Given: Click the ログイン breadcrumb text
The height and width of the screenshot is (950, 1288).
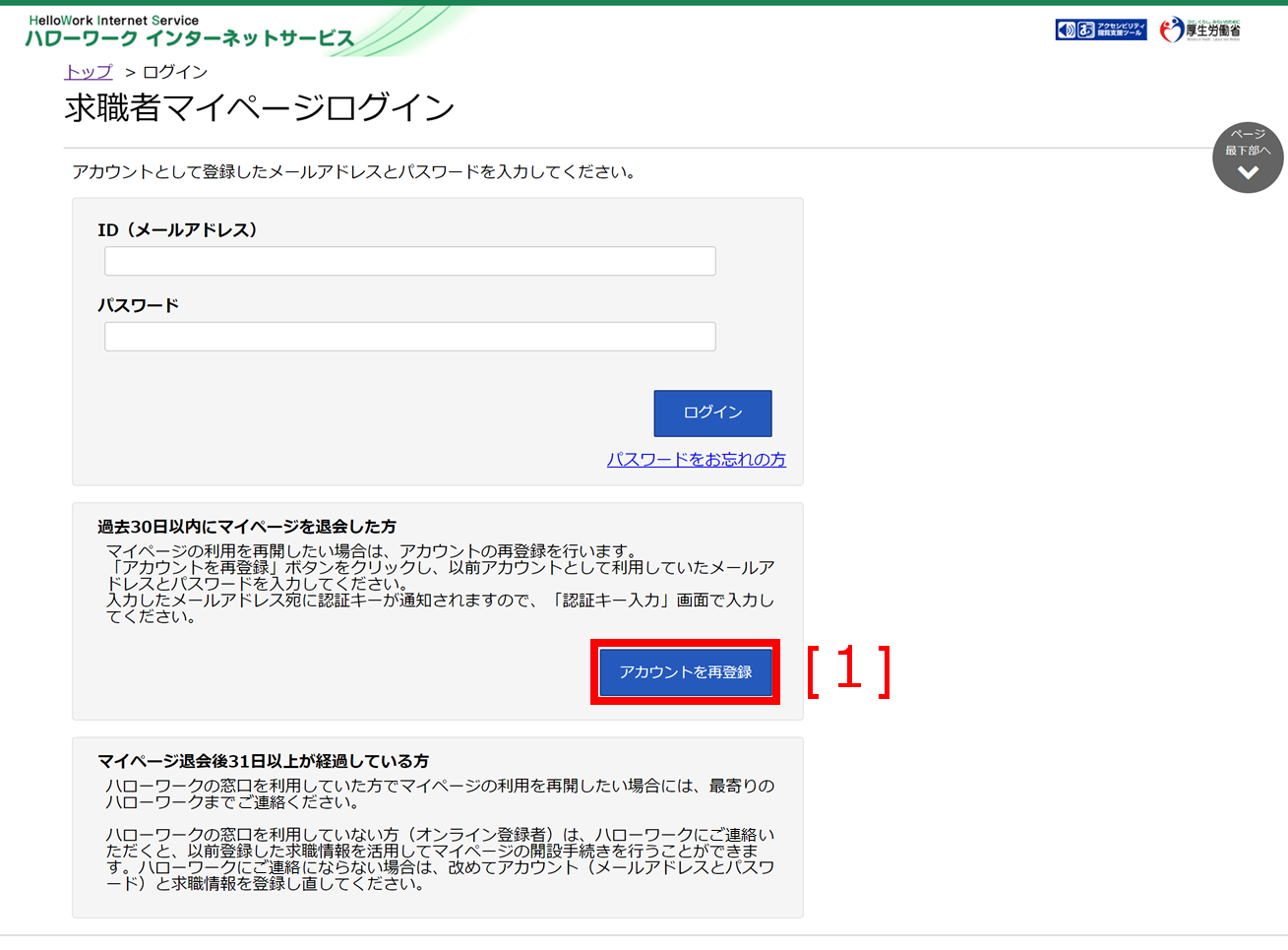Looking at the screenshot, I should 175,72.
